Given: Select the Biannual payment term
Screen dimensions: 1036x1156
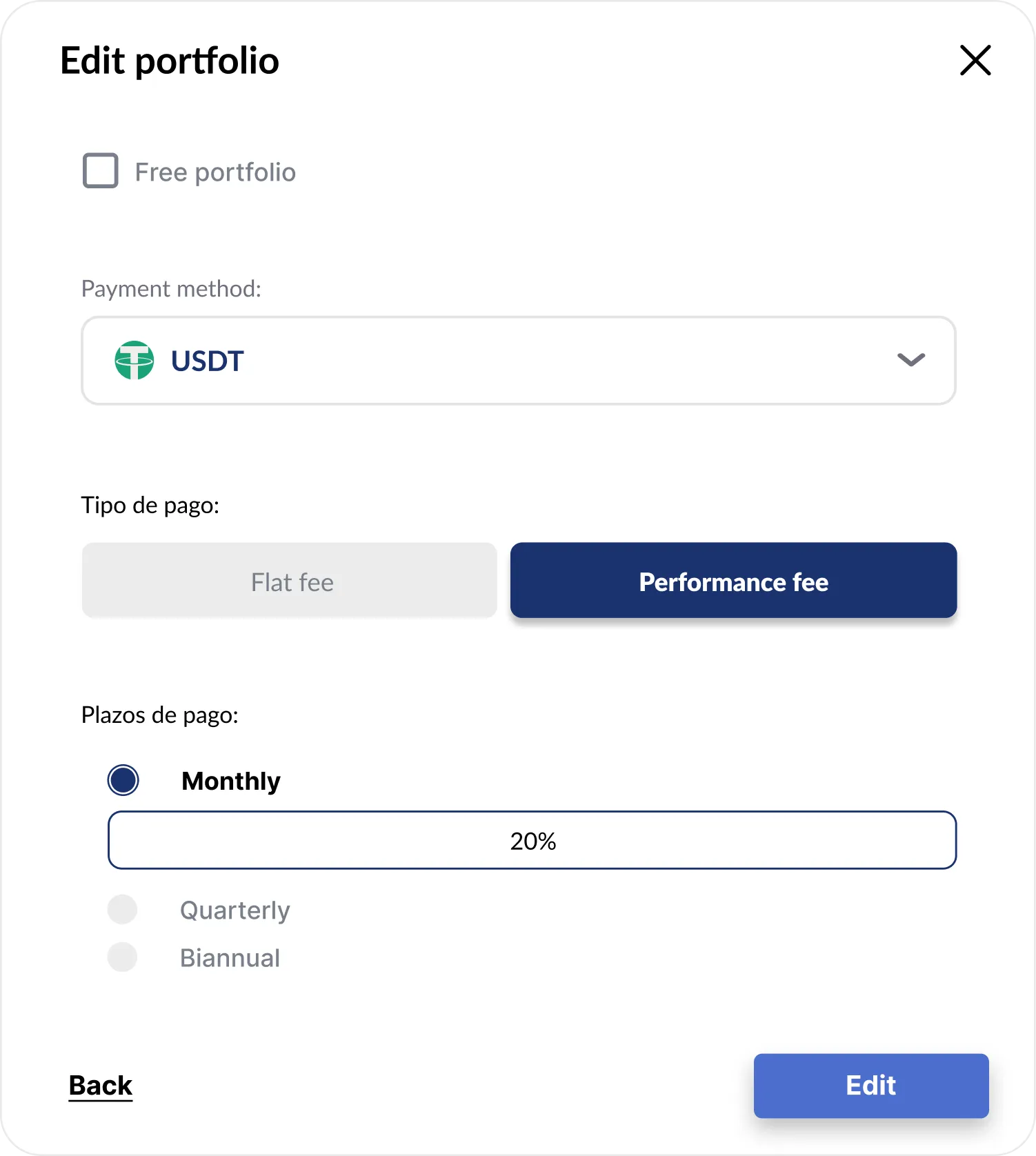Looking at the screenshot, I should [x=122, y=957].
